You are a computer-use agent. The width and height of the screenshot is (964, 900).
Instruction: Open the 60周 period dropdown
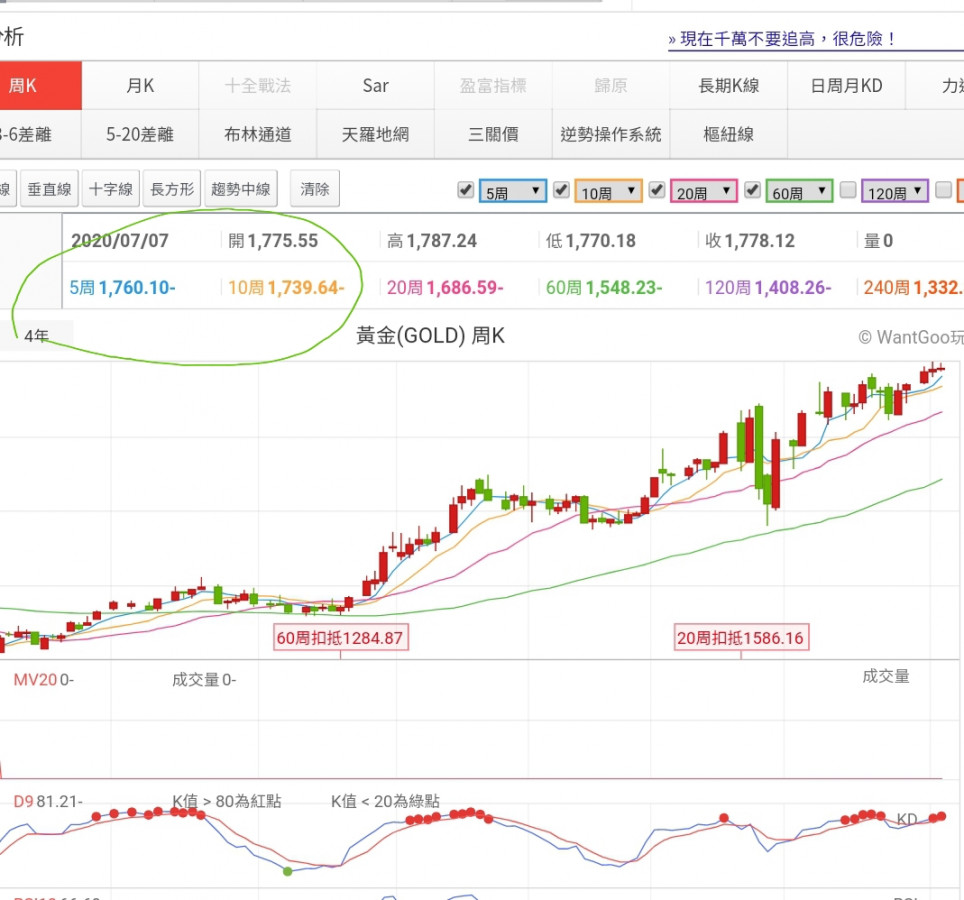pos(800,192)
